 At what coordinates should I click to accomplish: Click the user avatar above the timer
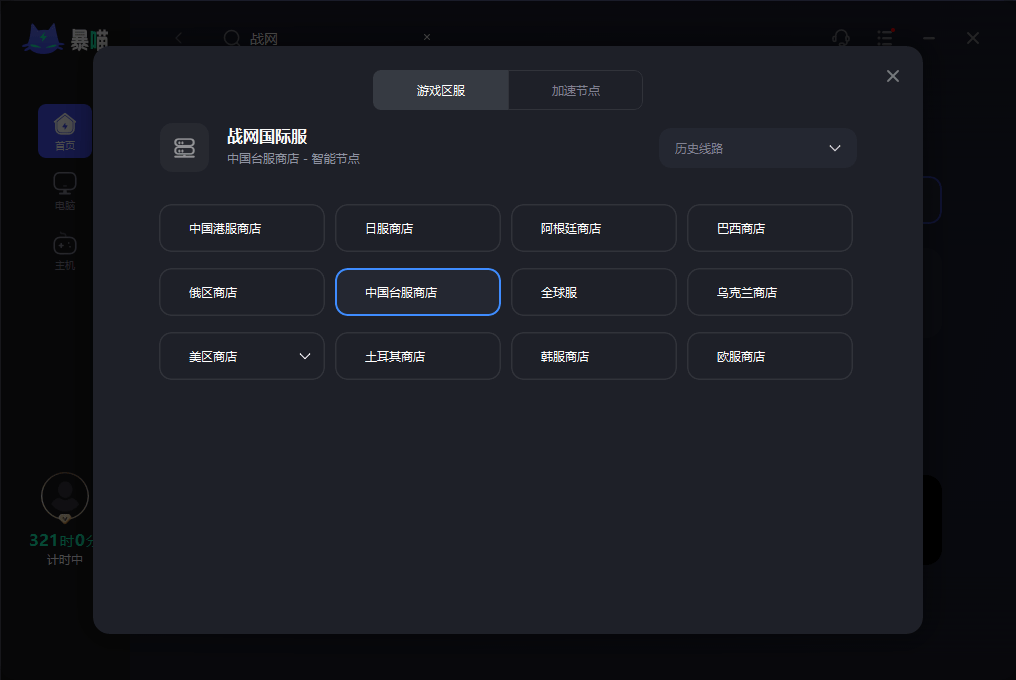point(64,497)
